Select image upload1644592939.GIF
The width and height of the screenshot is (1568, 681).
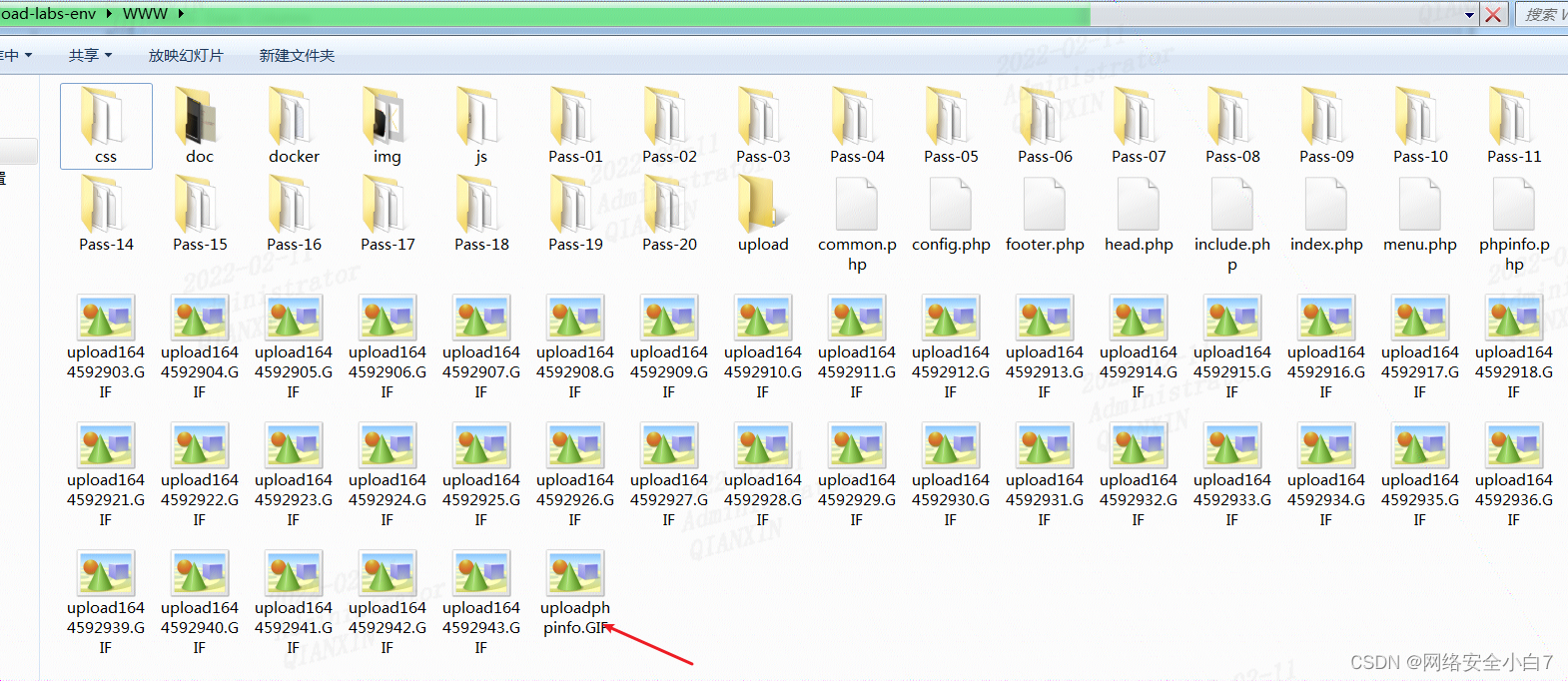click(x=106, y=602)
